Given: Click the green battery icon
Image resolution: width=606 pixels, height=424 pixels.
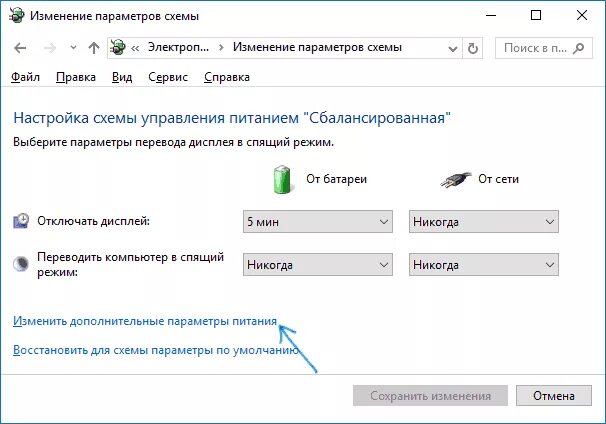Looking at the screenshot, I should (283, 179).
